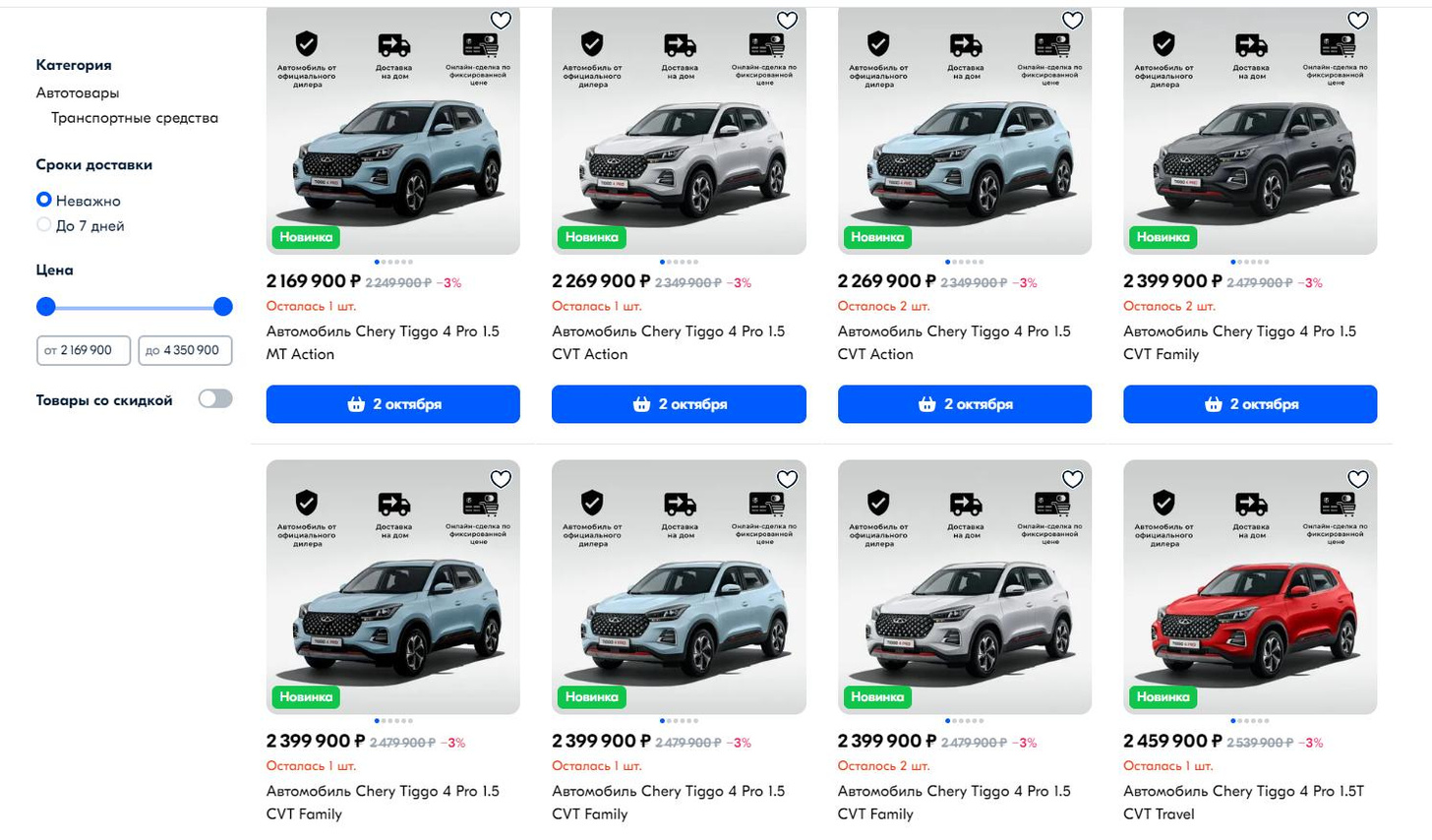This screenshot has width=1432, height=840.
Task: Add red Tiggo 4 Pro Travel to favorites
Action: (x=1357, y=479)
